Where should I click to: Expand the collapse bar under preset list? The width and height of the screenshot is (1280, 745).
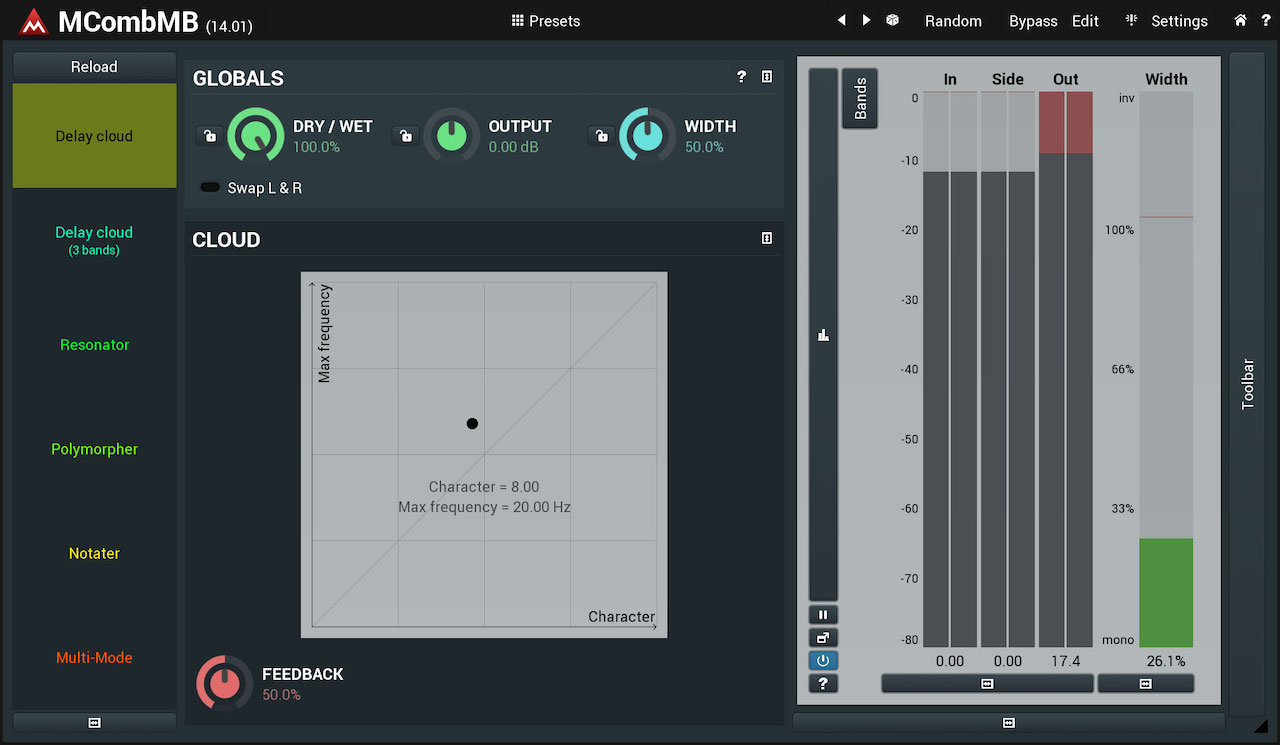[94, 722]
